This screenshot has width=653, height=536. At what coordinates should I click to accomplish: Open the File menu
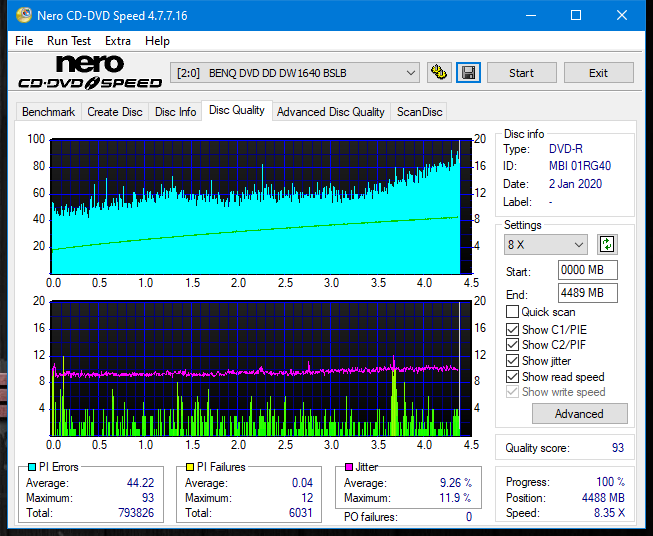(24, 41)
